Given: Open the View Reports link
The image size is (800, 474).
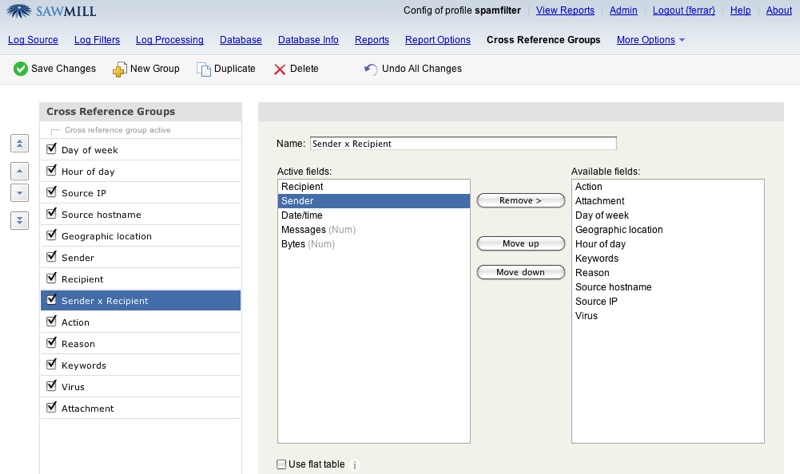Looking at the screenshot, I should (x=565, y=10).
